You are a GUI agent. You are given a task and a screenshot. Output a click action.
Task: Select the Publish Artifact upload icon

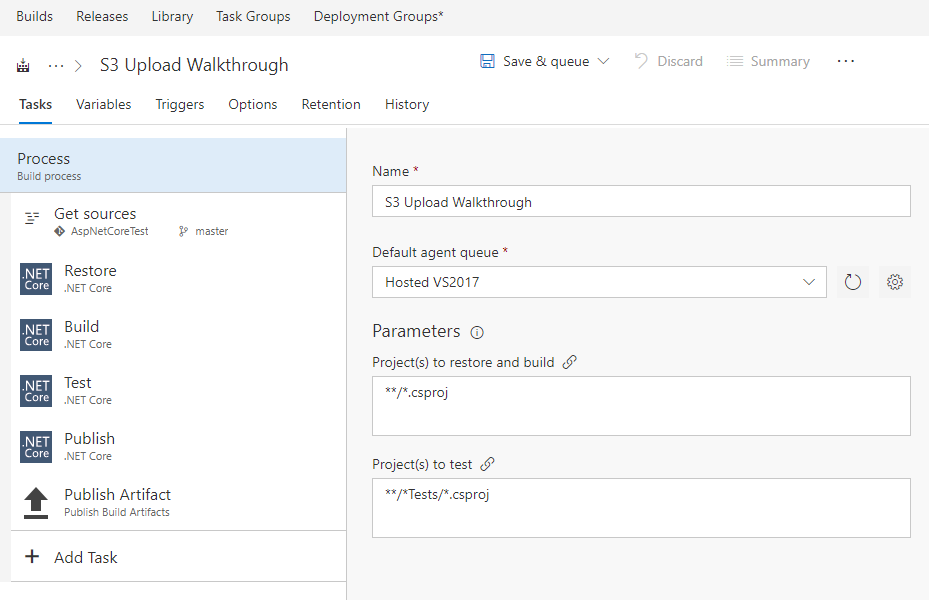click(36, 503)
